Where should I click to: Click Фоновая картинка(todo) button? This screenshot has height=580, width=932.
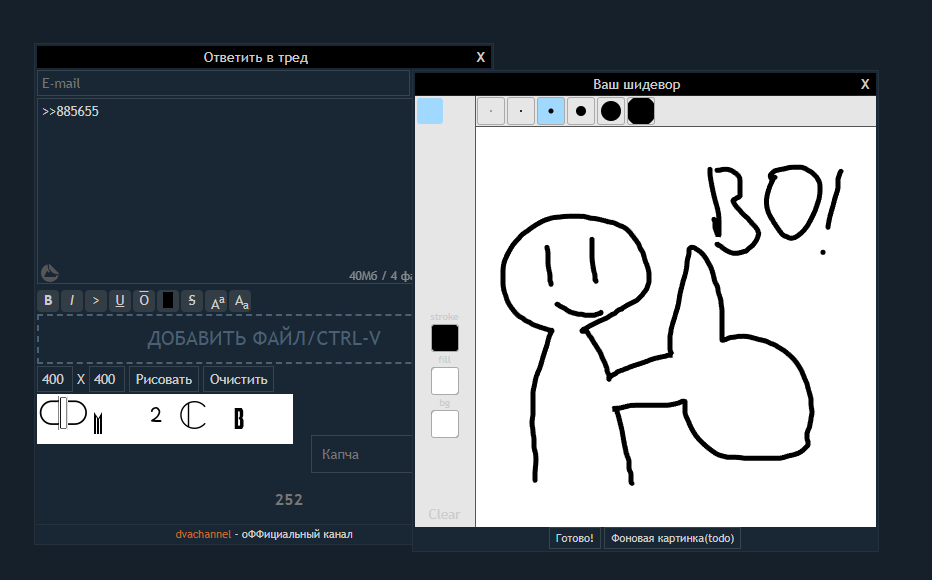pyautogui.click(x=672, y=538)
